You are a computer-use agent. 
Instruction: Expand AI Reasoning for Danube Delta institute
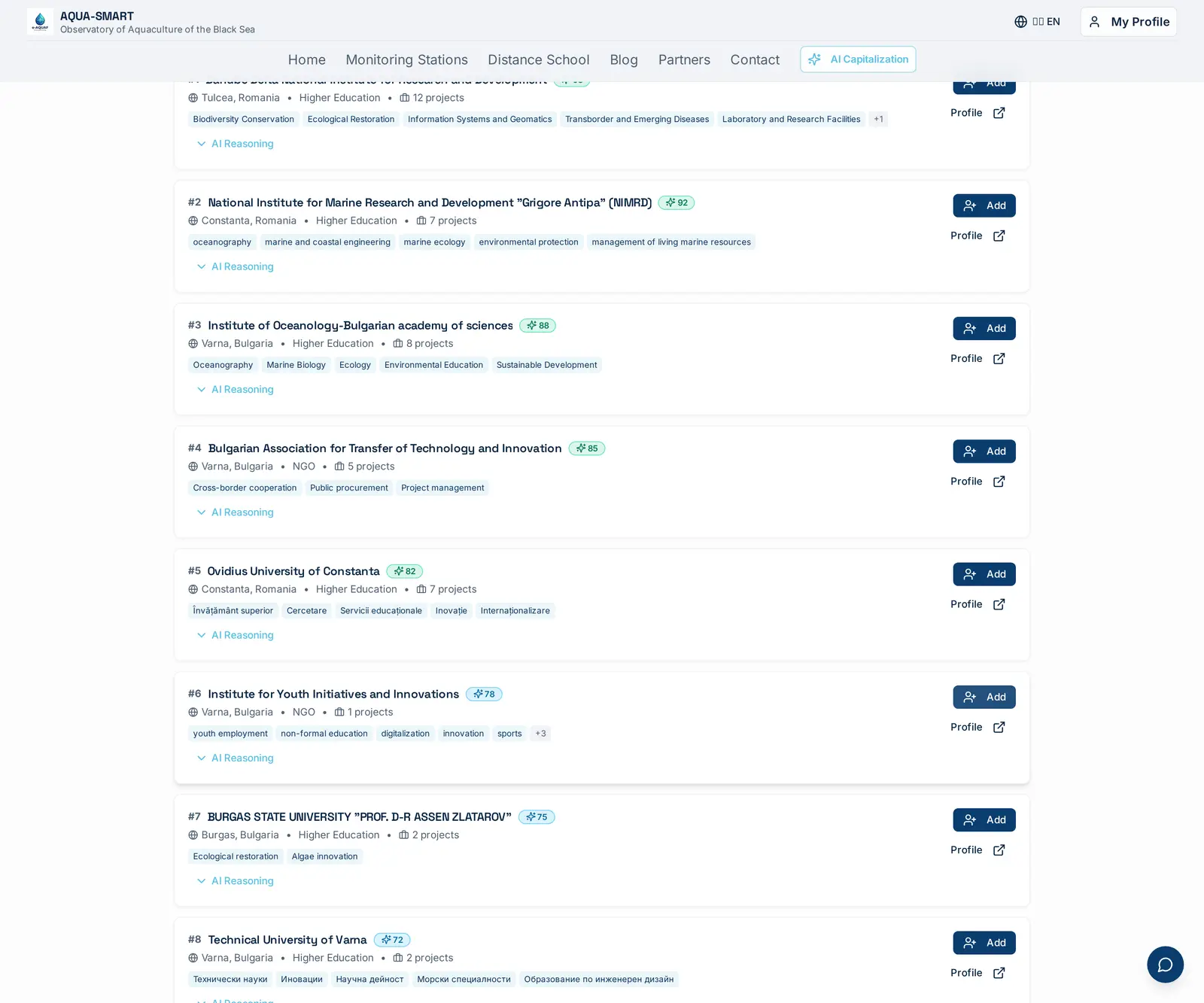235,144
